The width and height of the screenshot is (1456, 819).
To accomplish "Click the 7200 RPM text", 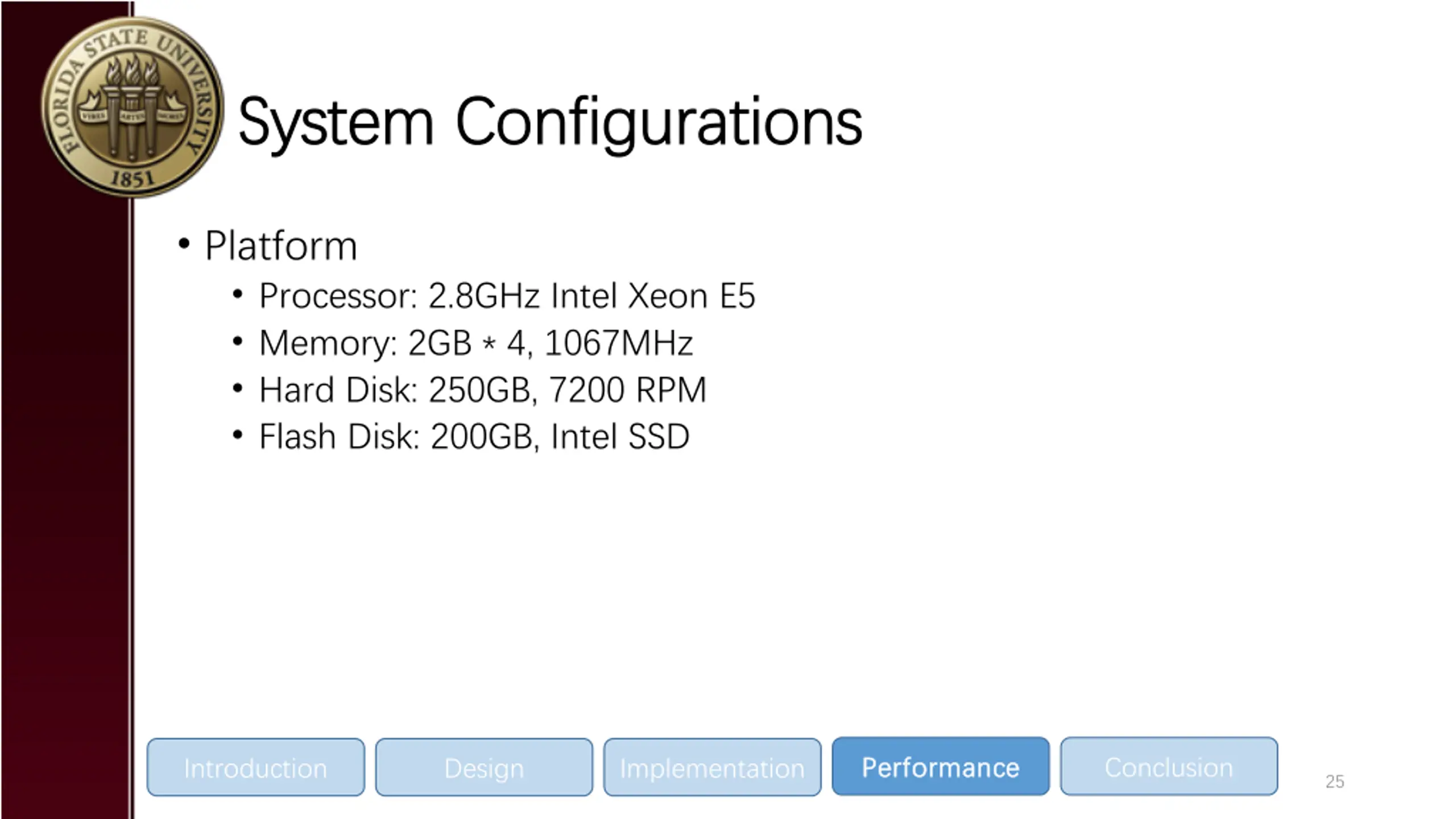I will tap(627, 390).
